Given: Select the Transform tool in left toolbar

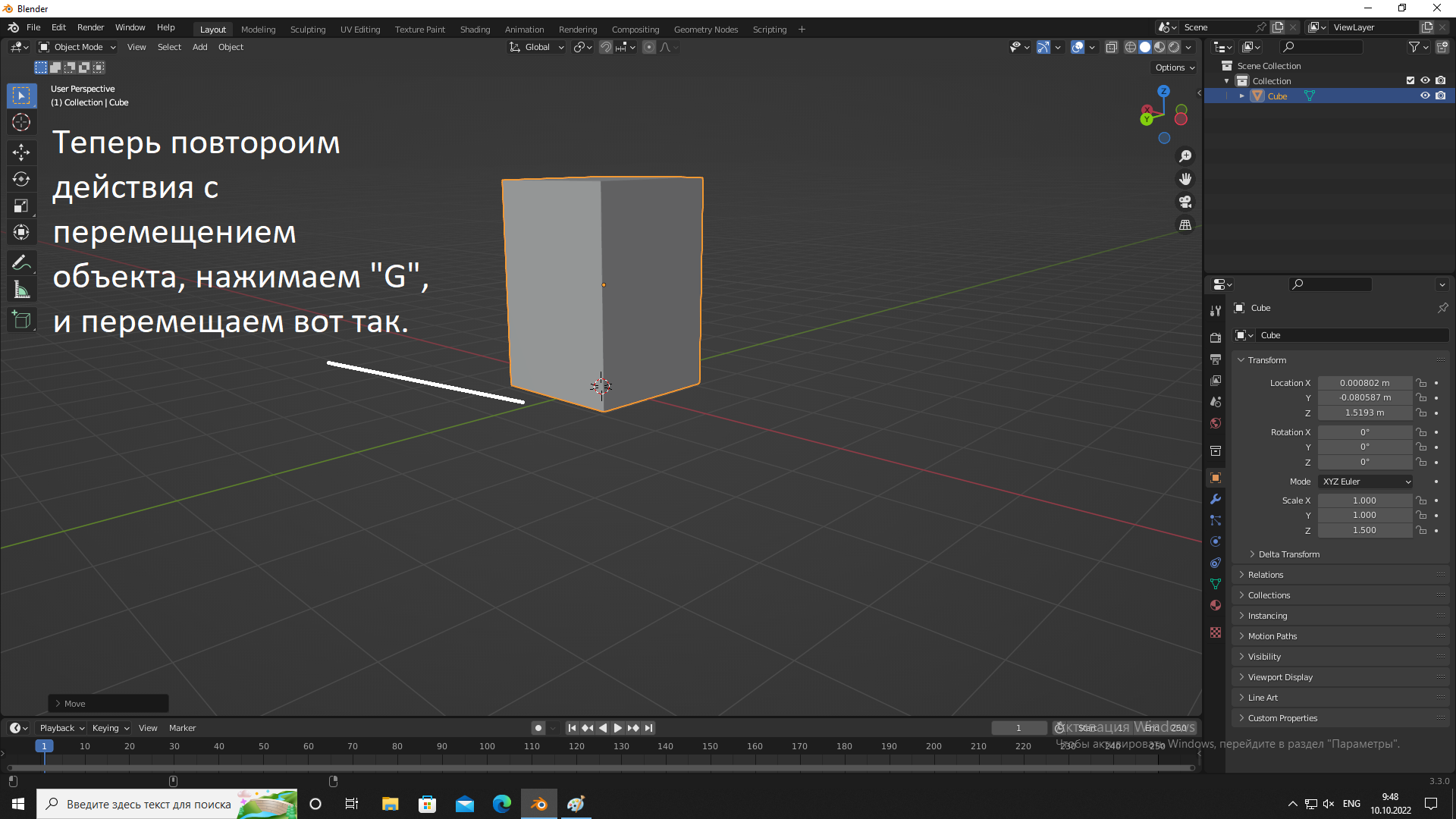Looking at the screenshot, I should click(x=21, y=232).
